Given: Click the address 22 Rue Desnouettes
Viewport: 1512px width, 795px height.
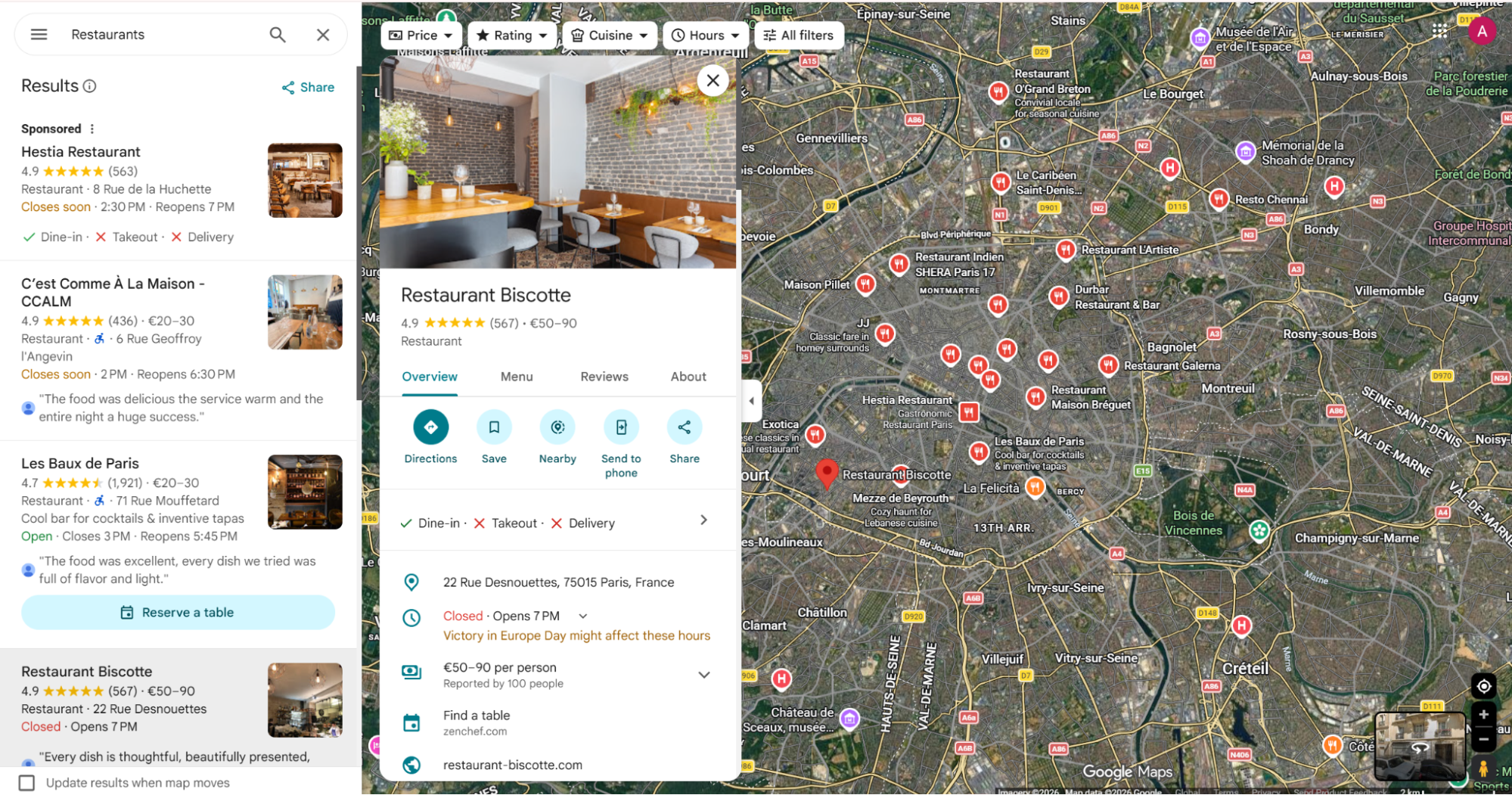Looking at the screenshot, I should click(x=558, y=582).
